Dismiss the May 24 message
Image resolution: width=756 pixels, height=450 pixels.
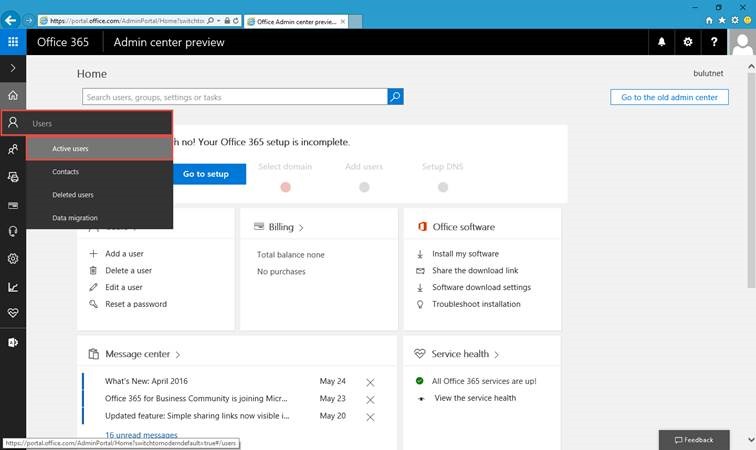pyautogui.click(x=370, y=382)
